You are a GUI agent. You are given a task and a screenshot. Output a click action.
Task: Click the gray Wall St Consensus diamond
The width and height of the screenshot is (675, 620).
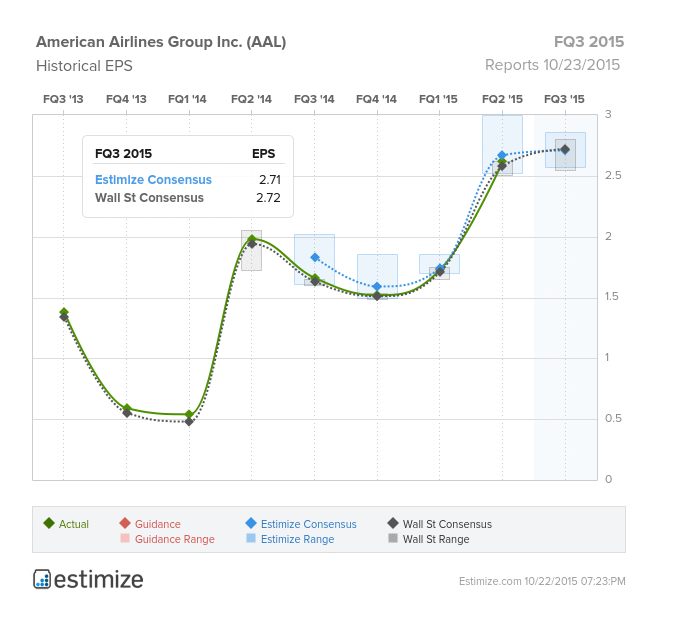click(393, 523)
